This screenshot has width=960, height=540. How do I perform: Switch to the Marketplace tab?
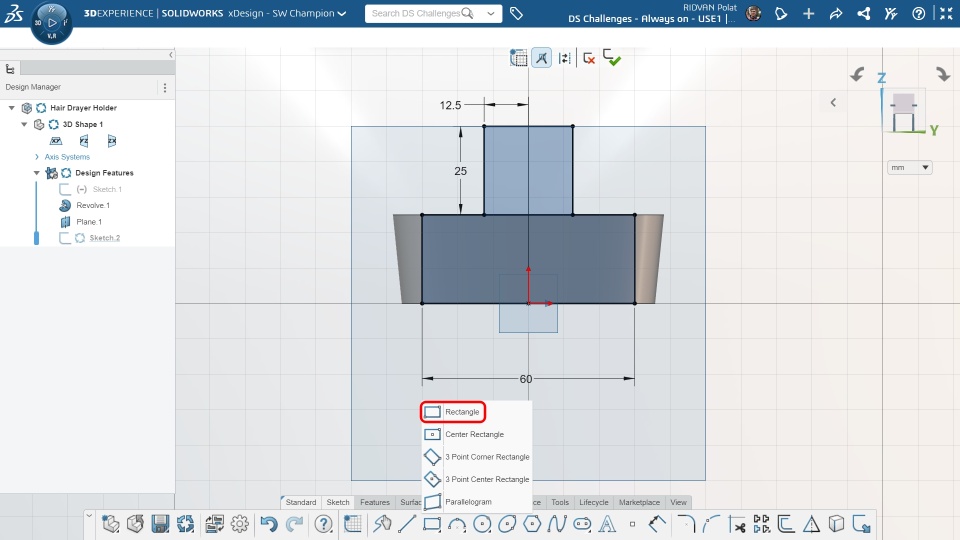point(639,502)
